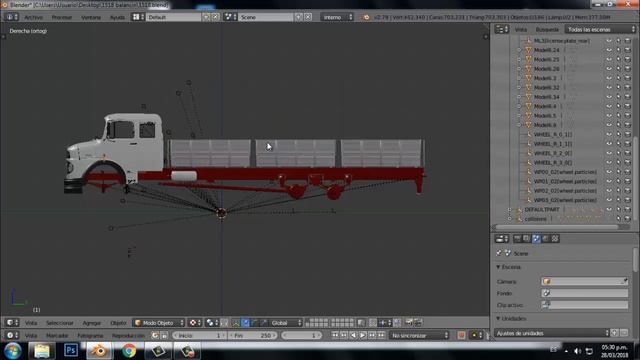Jump to the first timeline frame
The width and height of the screenshot is (640, 360).
pos(335,336)
